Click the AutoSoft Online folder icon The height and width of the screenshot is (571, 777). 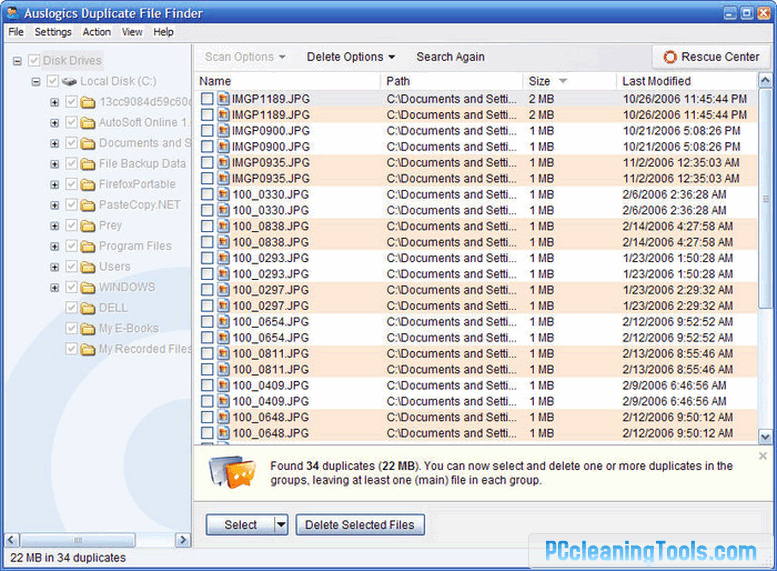coord(88,122)
